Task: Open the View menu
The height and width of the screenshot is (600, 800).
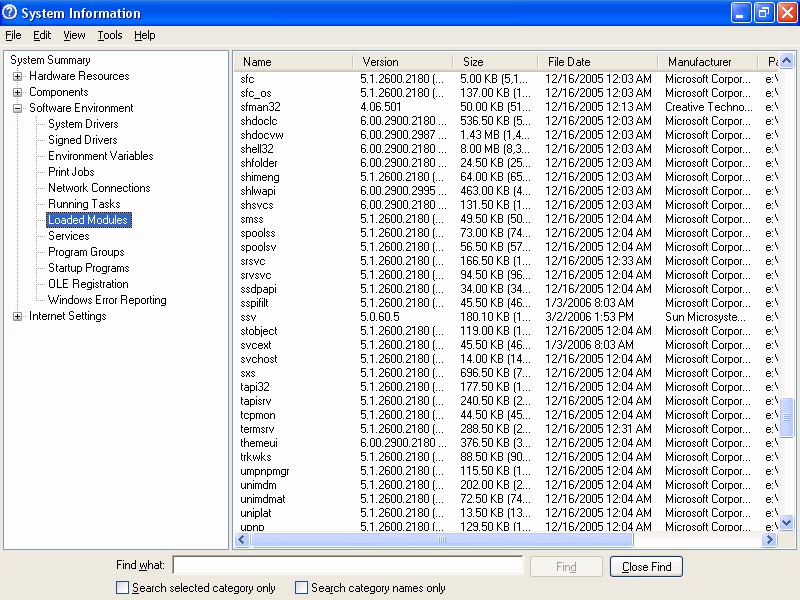Action: pos(74,35)
